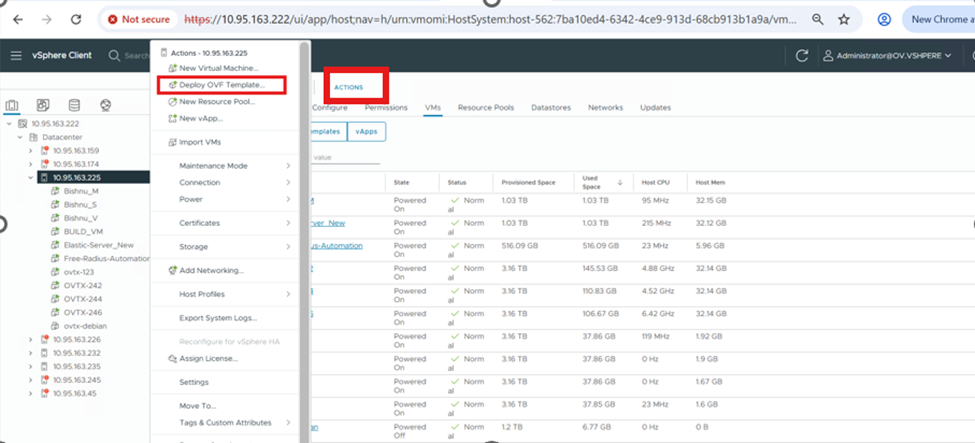The image size is (975, 443).
Task: Click the ACTIONS button
Action: click(349, 87)
